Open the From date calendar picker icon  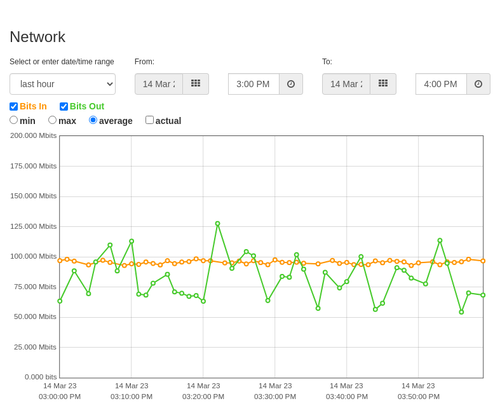tap(196, 84)
